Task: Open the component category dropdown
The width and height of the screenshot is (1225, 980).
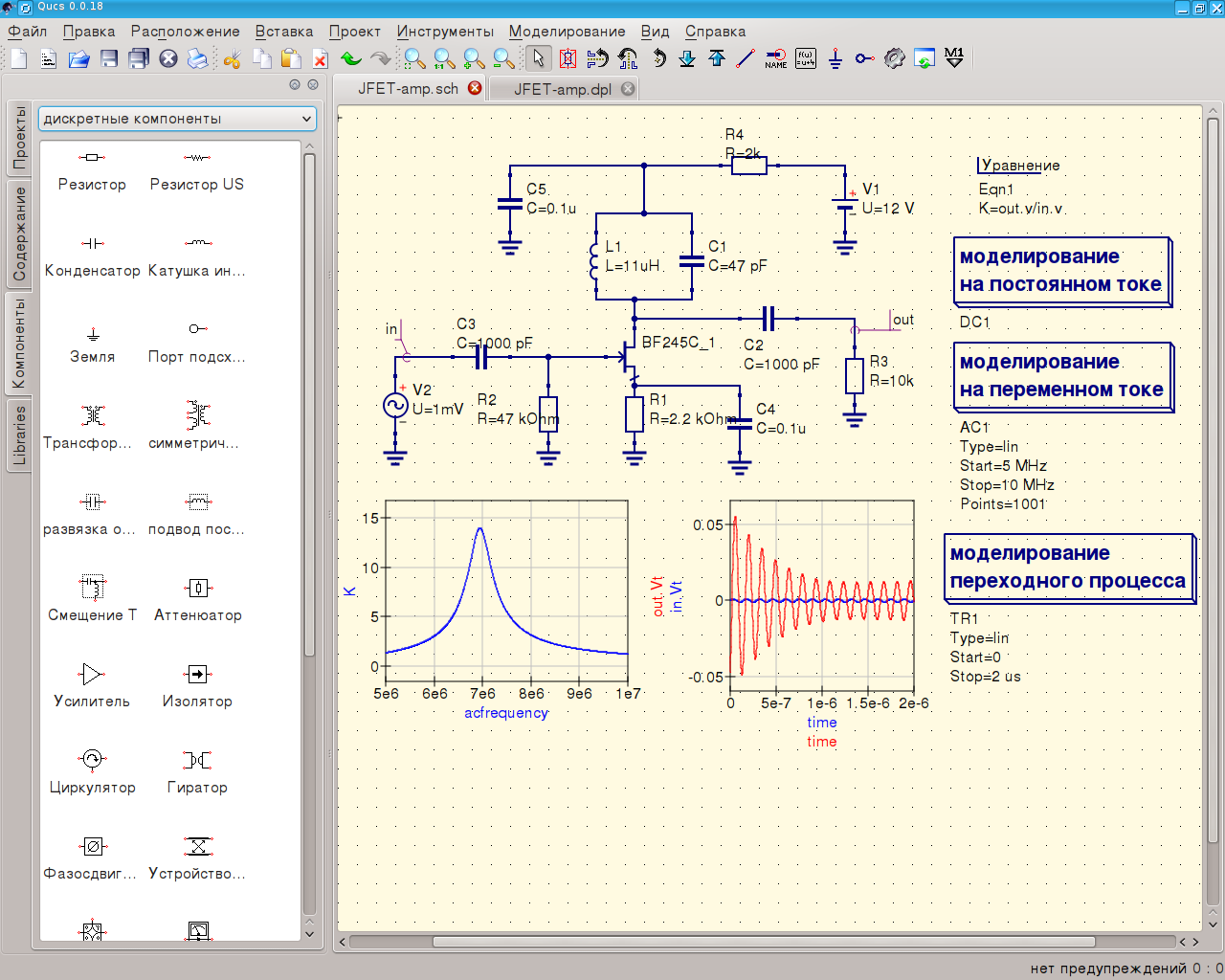Action: point(178,119)
